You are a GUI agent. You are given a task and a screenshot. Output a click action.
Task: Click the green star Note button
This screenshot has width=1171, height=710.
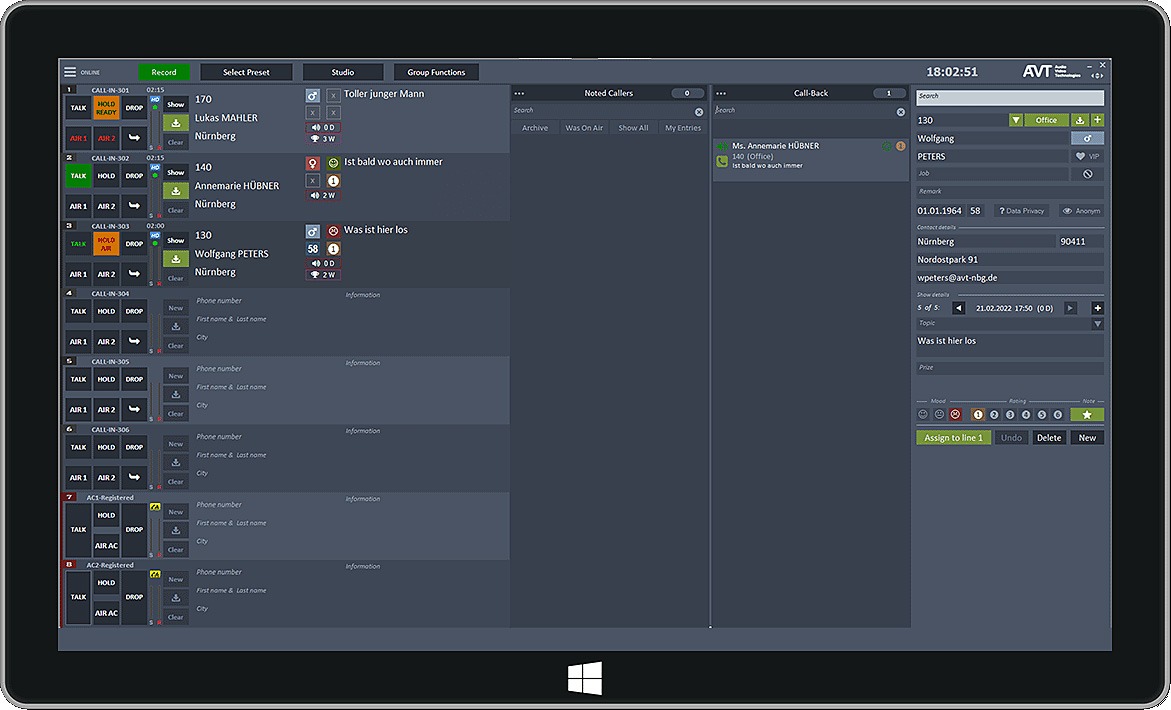[x=1087, y=414]
